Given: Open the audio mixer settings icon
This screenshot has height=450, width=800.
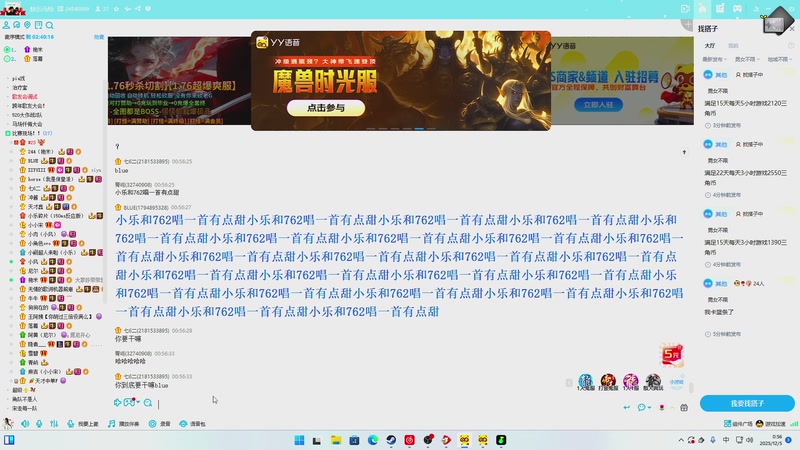Looking at the screenshot, I should (54, 423).
